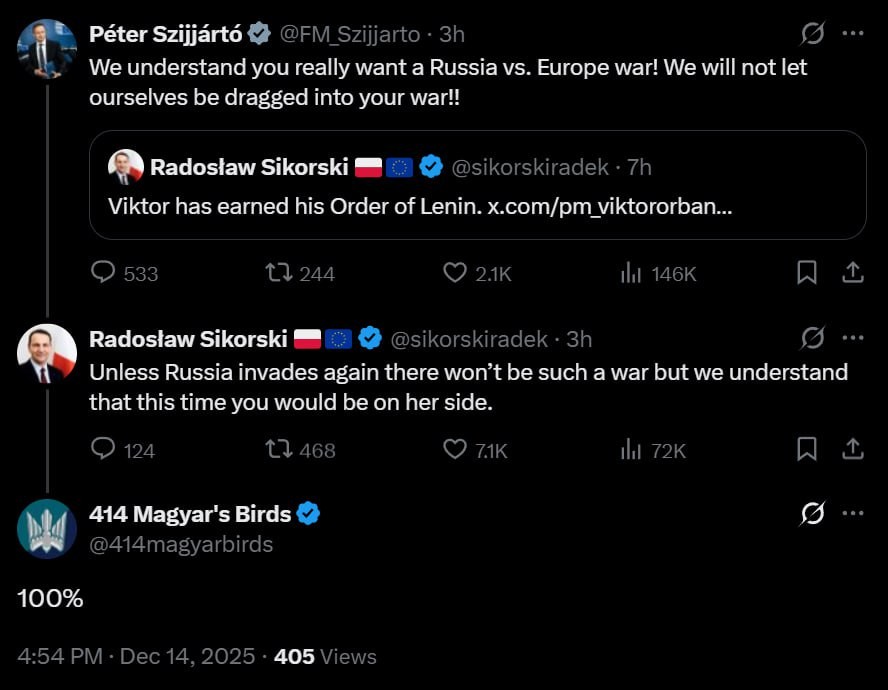Like Sikorski's reply with 7.1K likes
The width and height of the screenshot is (888, 690).
(x=455, y=450)
